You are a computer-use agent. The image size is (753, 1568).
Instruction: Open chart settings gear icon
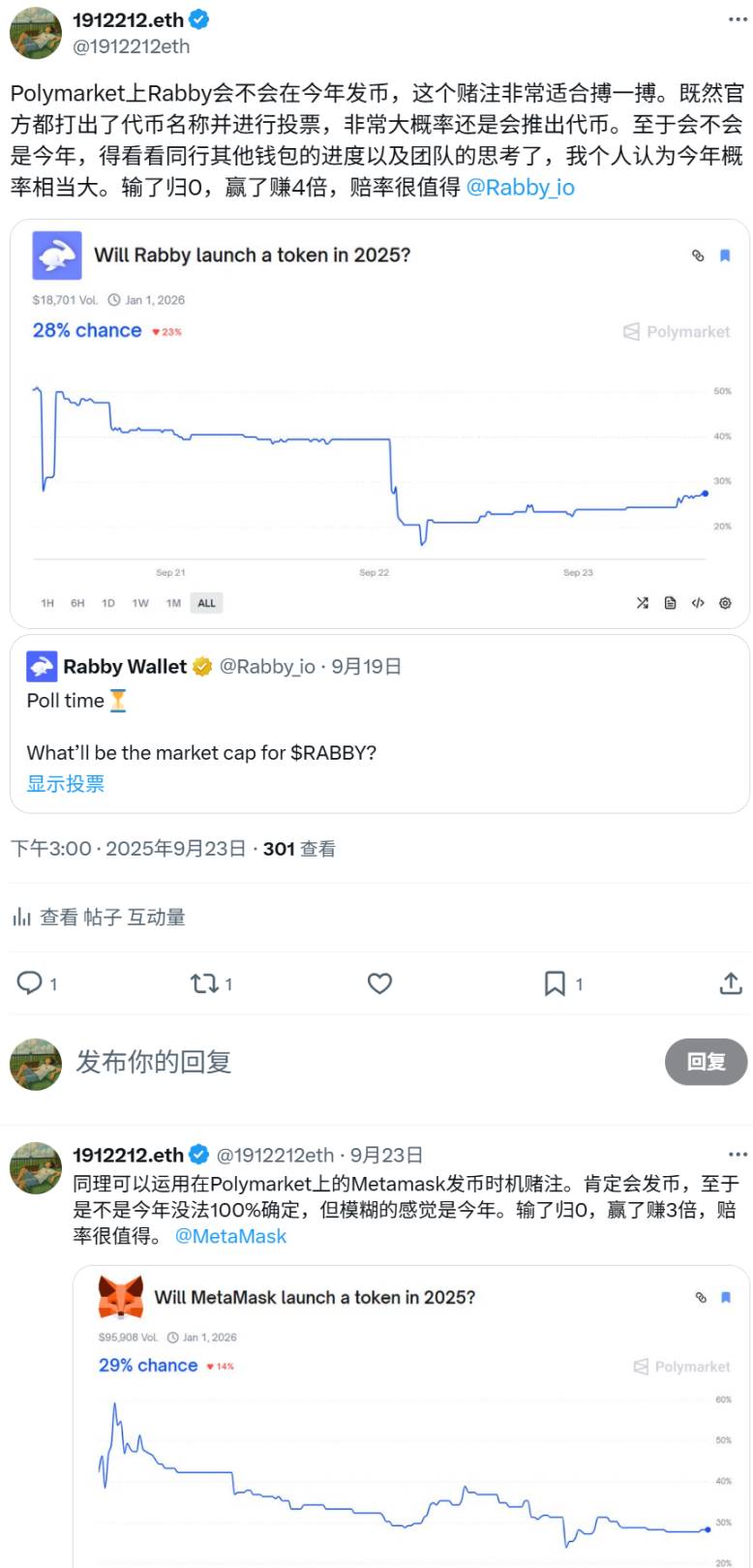point(725,603)
